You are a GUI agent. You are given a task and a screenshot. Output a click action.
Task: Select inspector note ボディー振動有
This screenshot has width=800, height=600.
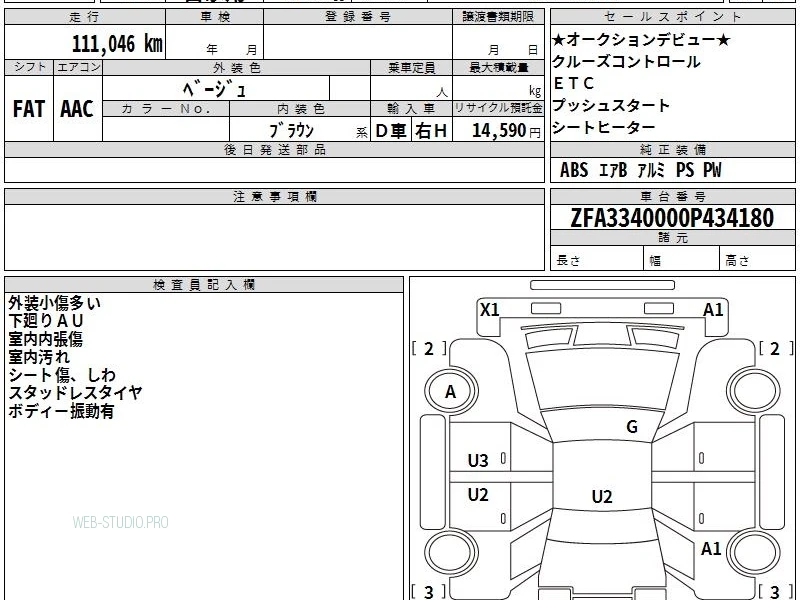pos(61,411)
